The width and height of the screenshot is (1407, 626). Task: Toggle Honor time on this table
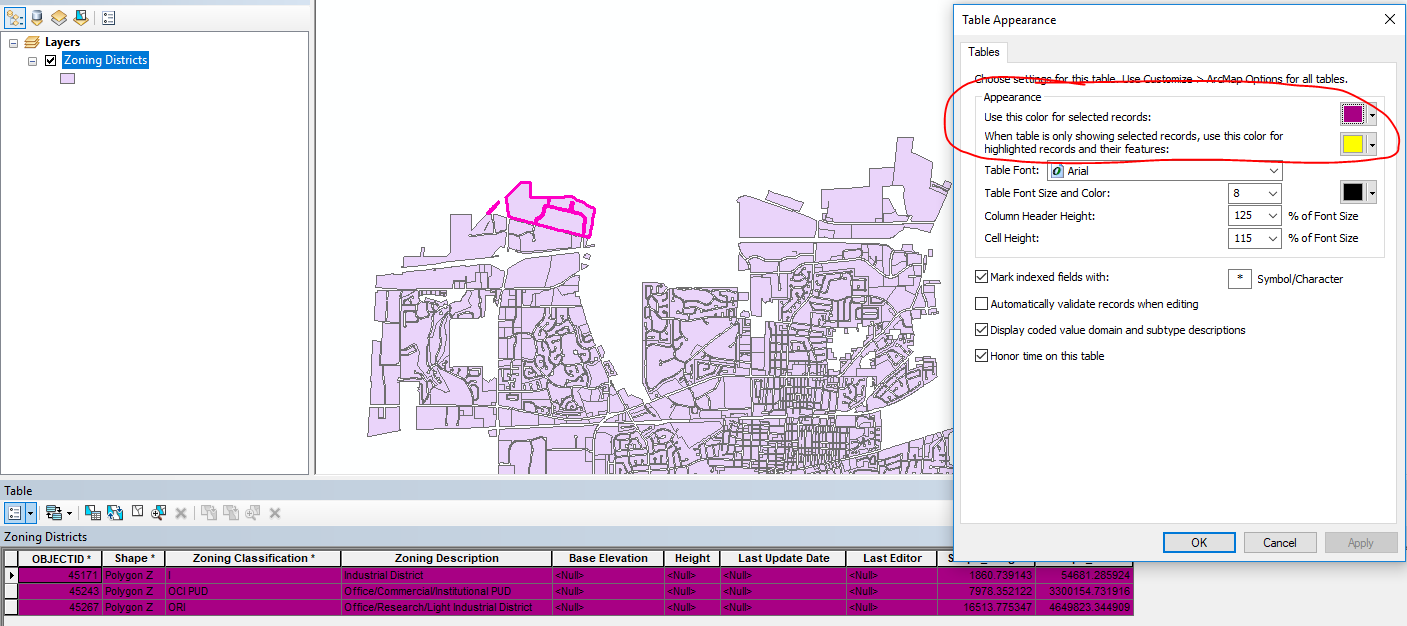pos(981,355)
